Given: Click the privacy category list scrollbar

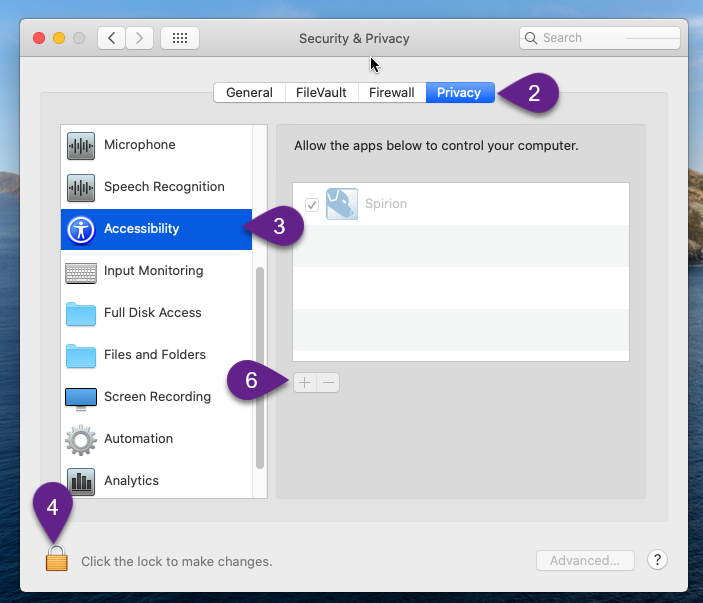Looking at the screenshot, I should pyautogui.click(x=260, y=368).
